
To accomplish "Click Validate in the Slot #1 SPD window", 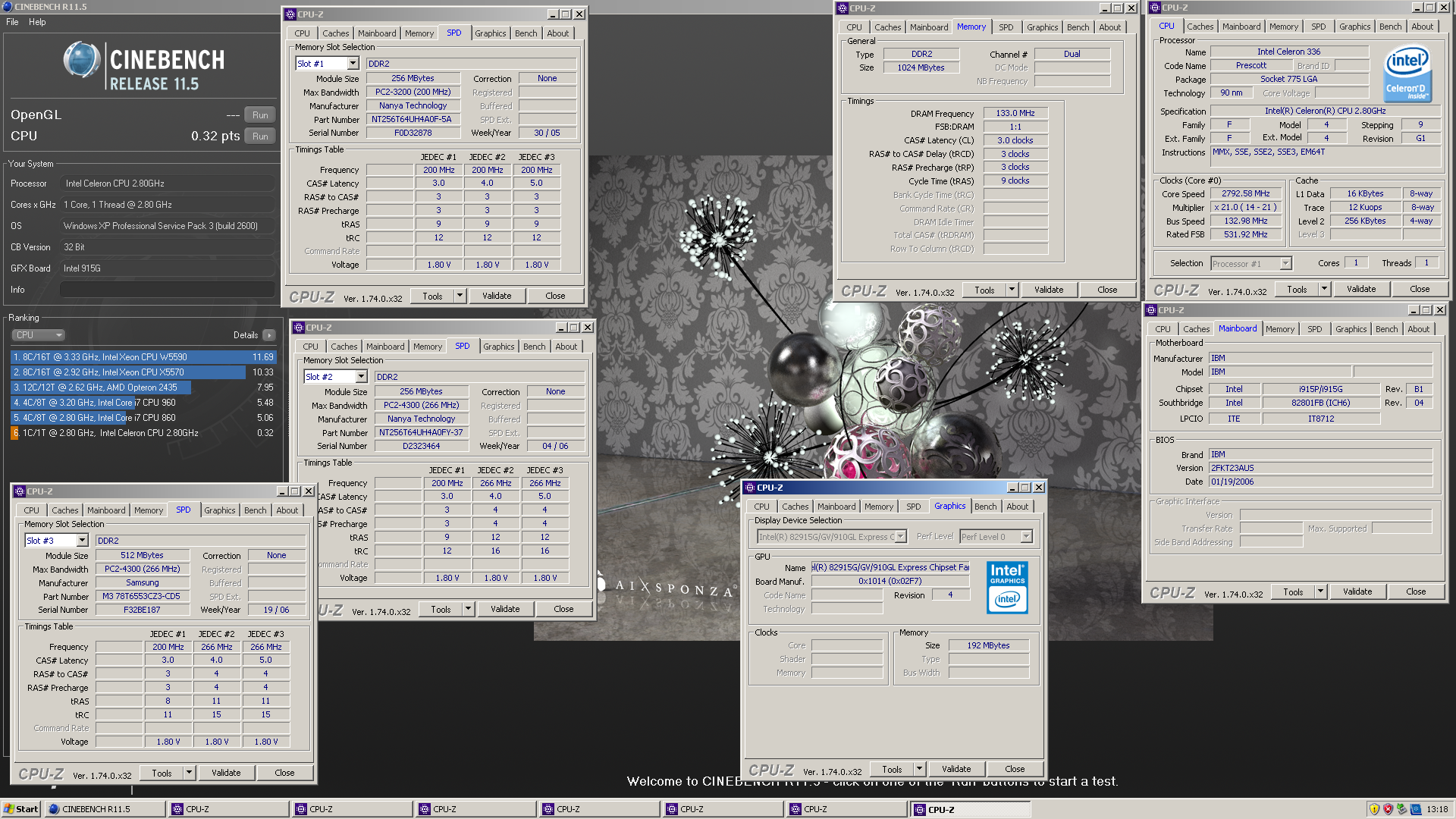I will click(497, 296).
